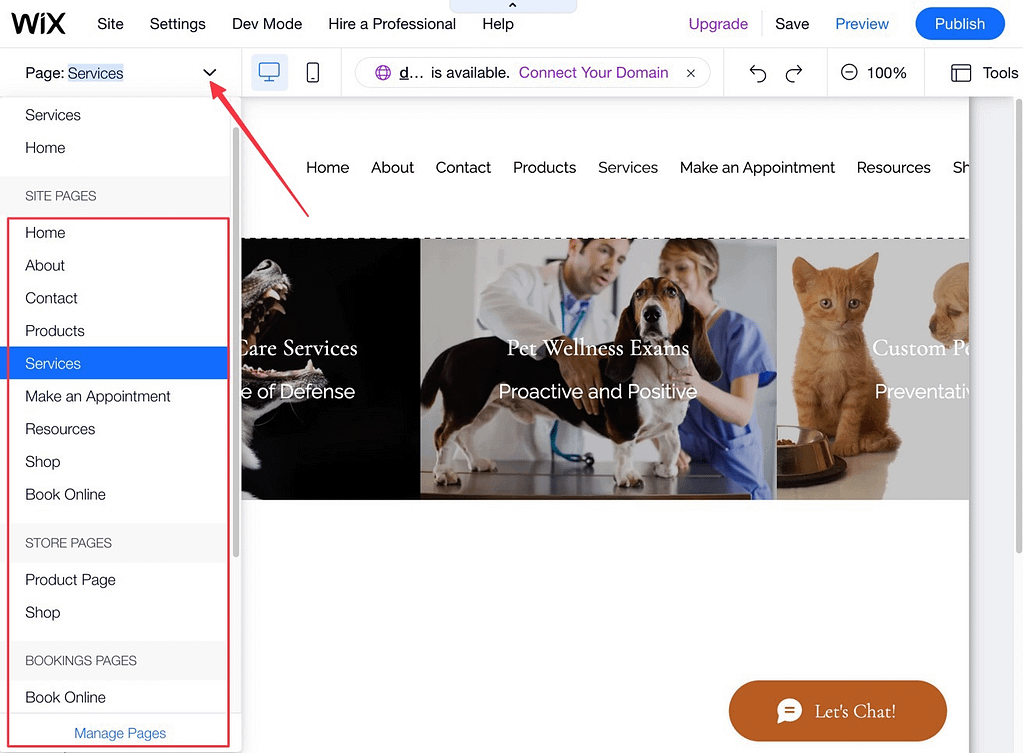Select Home under Site Pages

(x=117, y=233)
